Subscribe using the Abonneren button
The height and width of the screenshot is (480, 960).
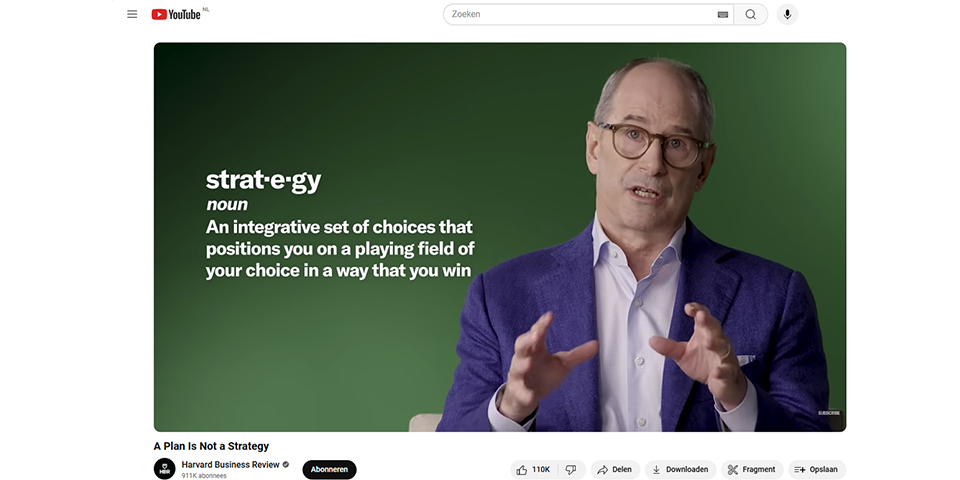(329, 470)
